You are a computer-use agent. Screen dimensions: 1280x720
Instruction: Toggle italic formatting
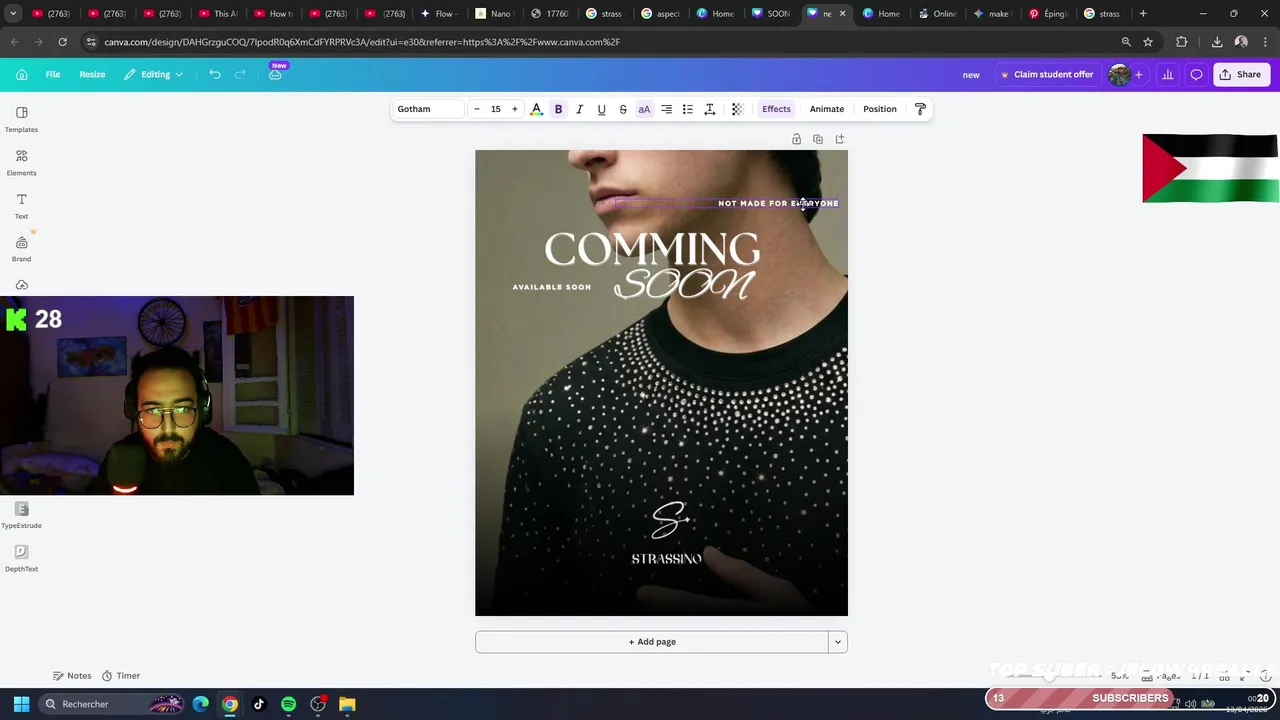click(579, 109)
